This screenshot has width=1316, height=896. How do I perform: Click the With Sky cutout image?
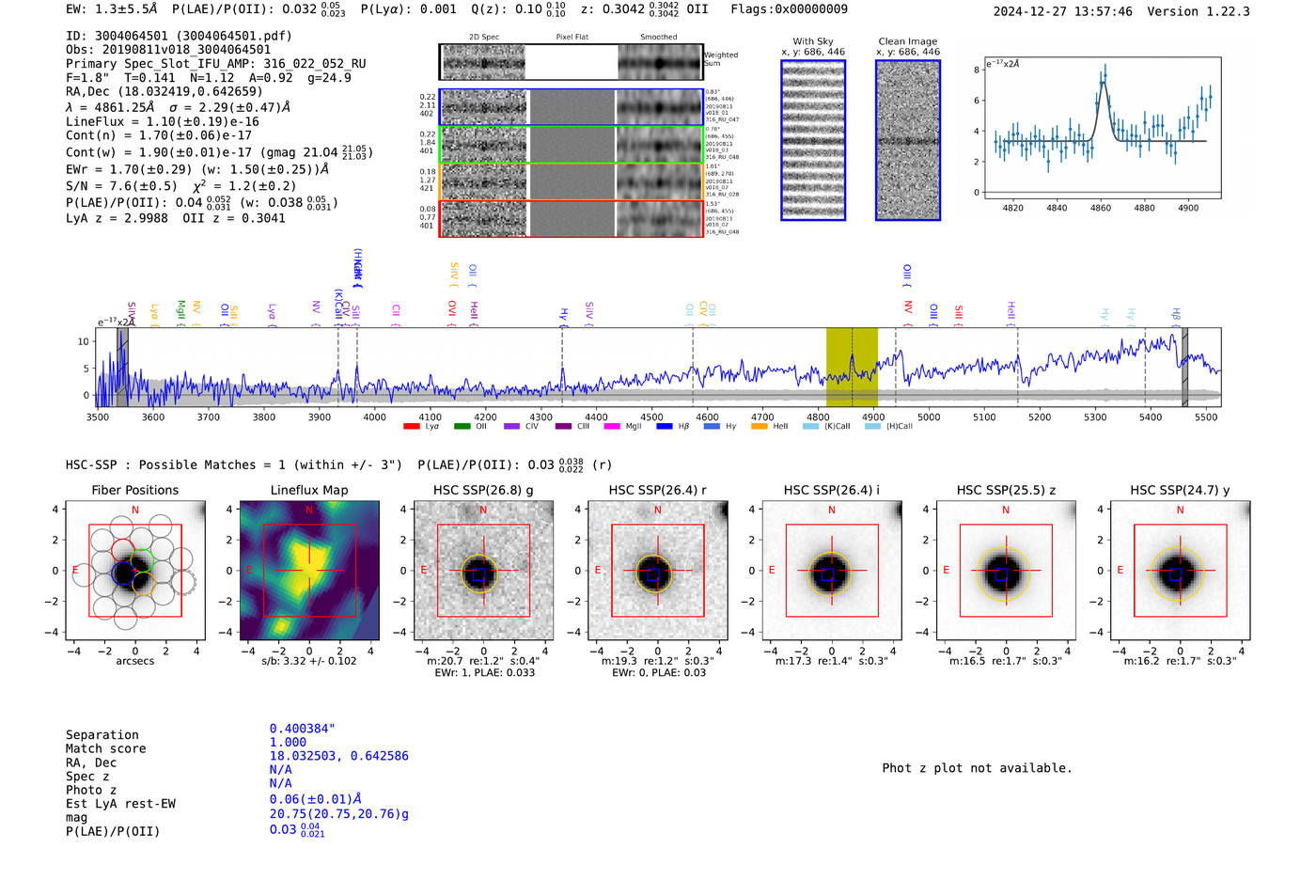click(x=813, y=140)
